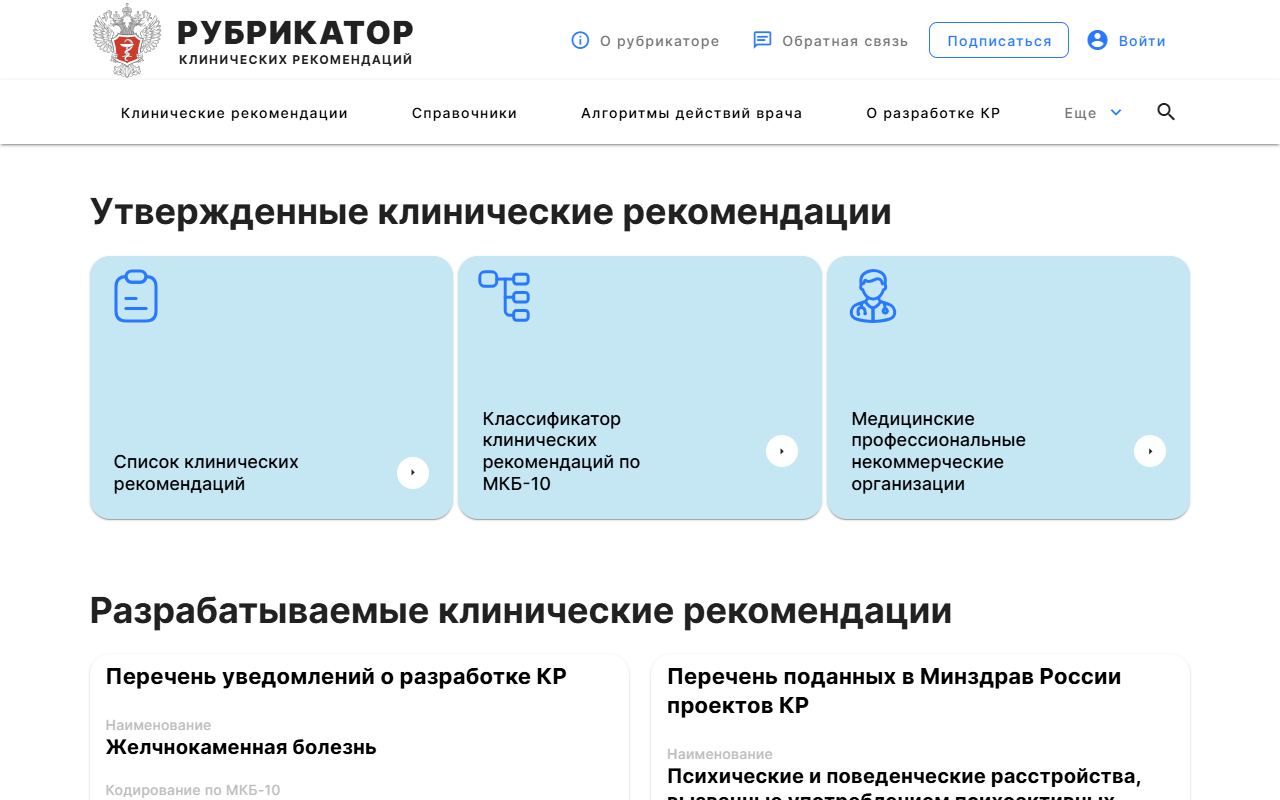Click the 'Желчнокаменная болезнь' entry

(x=241, y=747)
